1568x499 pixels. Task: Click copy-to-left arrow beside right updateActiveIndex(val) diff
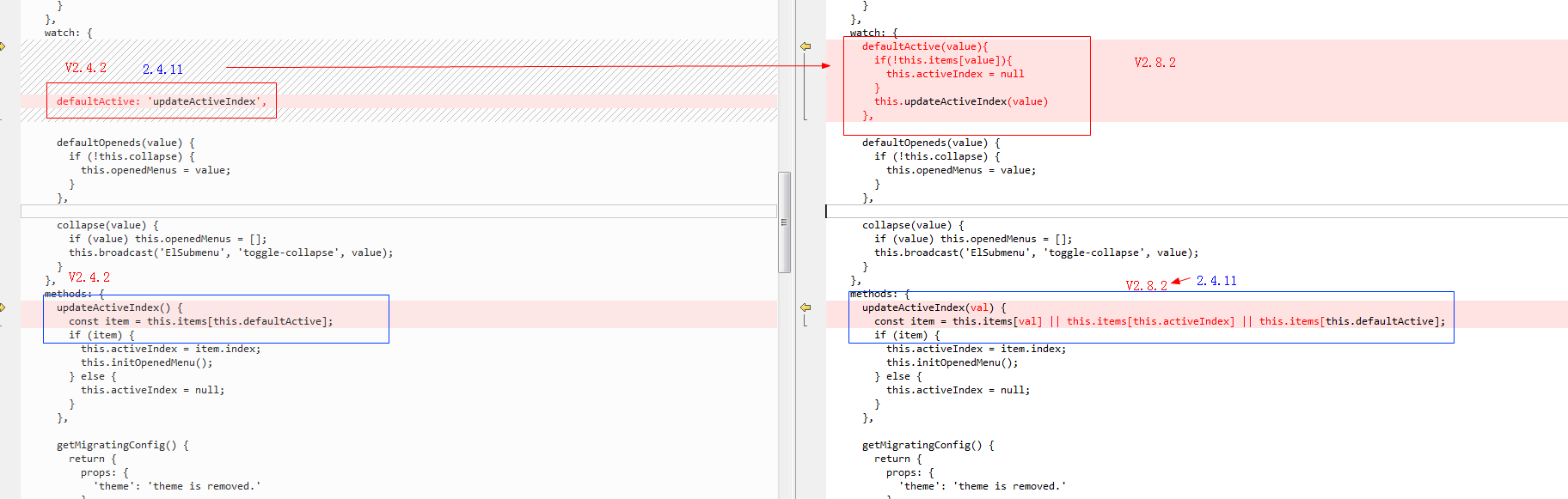805,307
